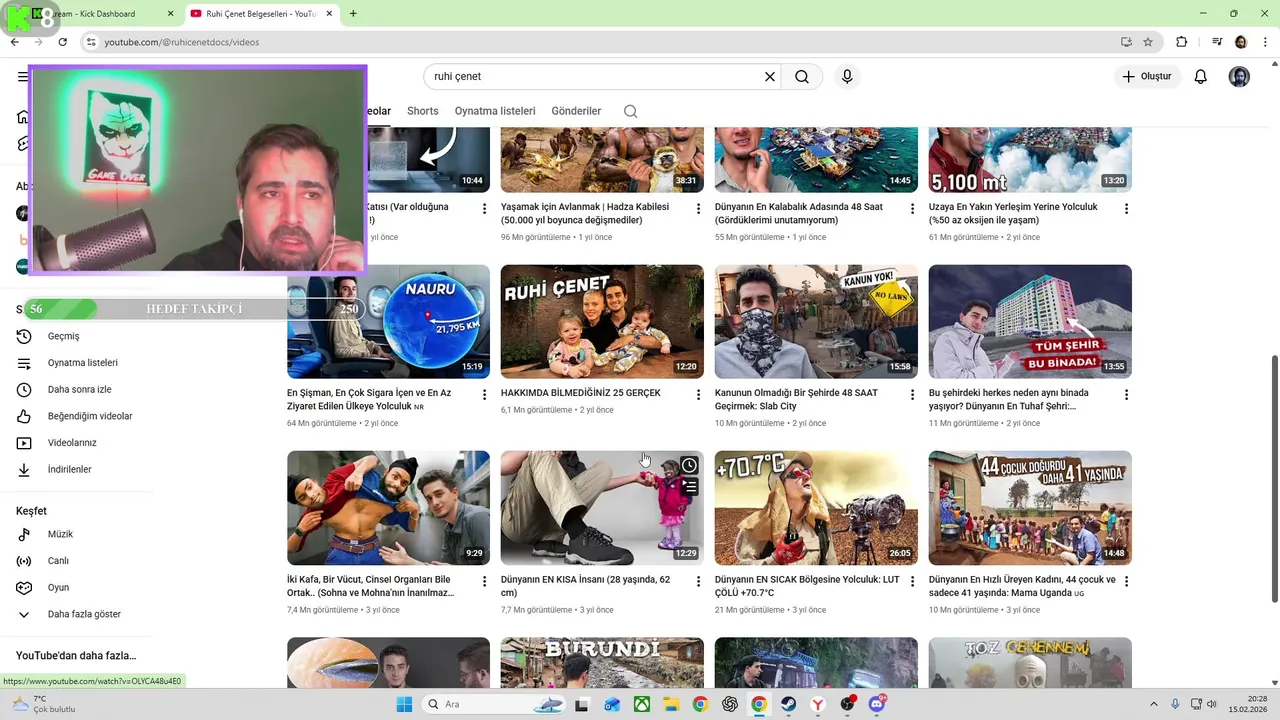Switch to Oynatma listeleri channel tab

(x=495, y=111)
